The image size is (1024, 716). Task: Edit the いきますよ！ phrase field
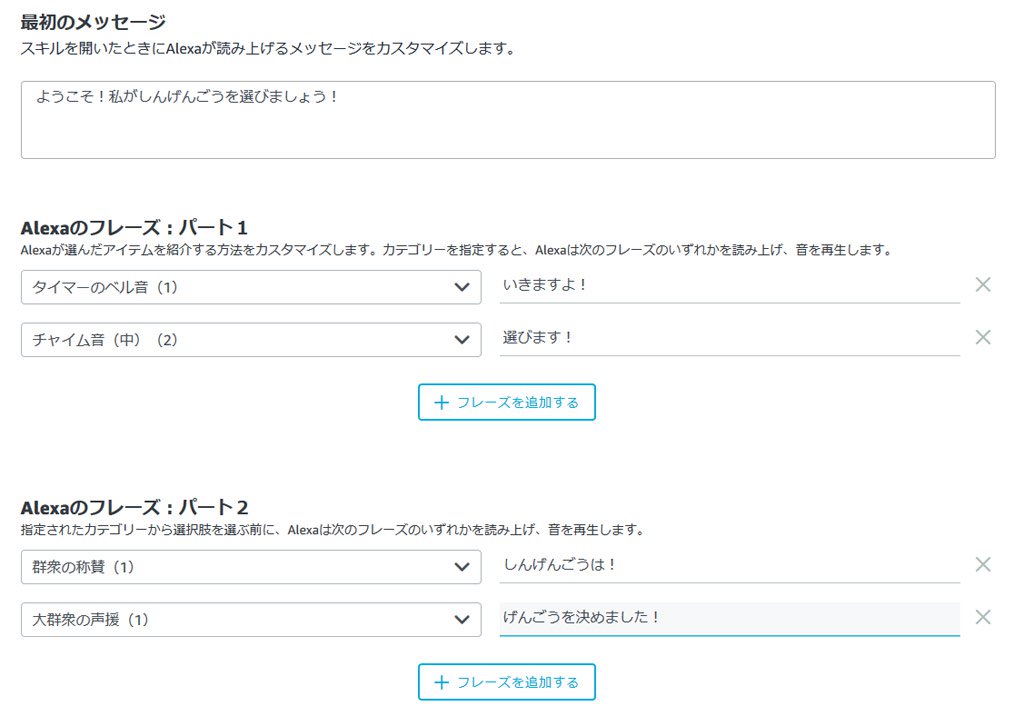(x=729, y=286)
